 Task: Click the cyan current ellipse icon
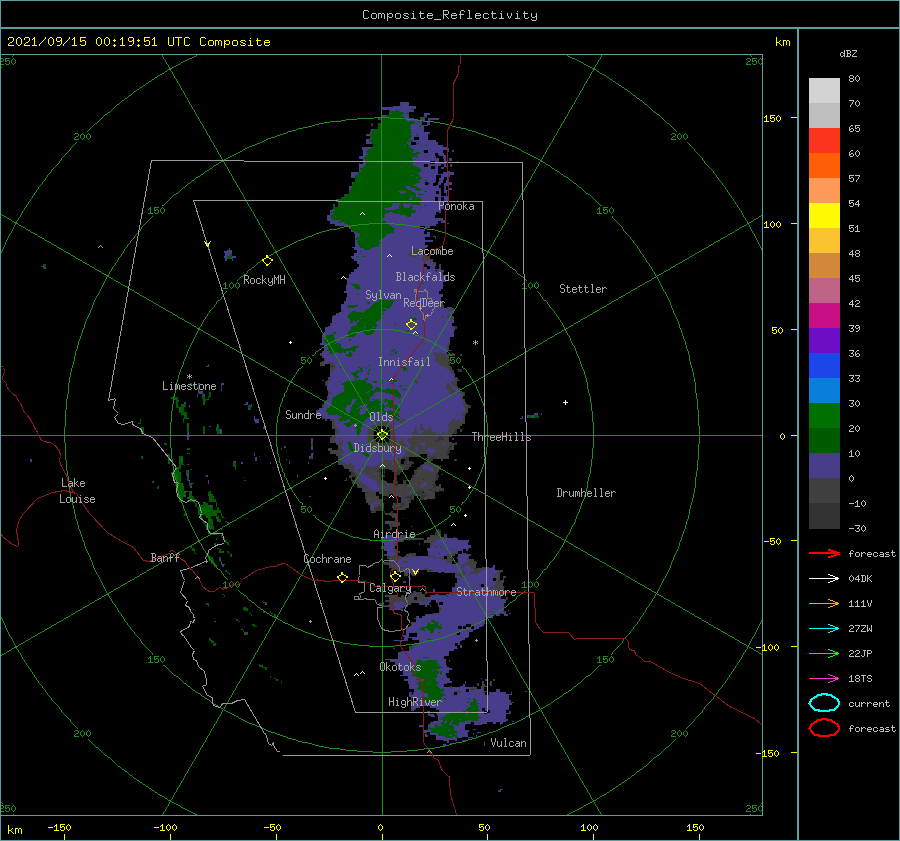(x=824, y=703)
